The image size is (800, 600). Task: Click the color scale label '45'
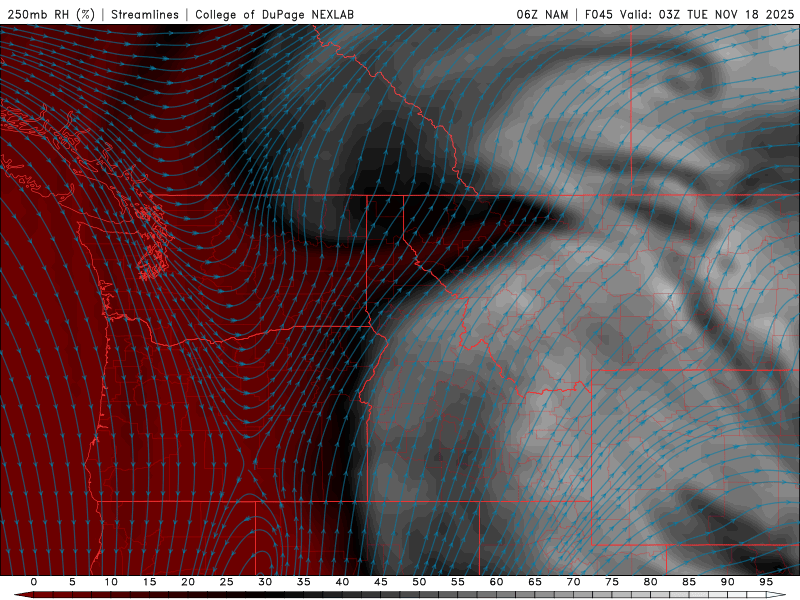pos(381,582)
